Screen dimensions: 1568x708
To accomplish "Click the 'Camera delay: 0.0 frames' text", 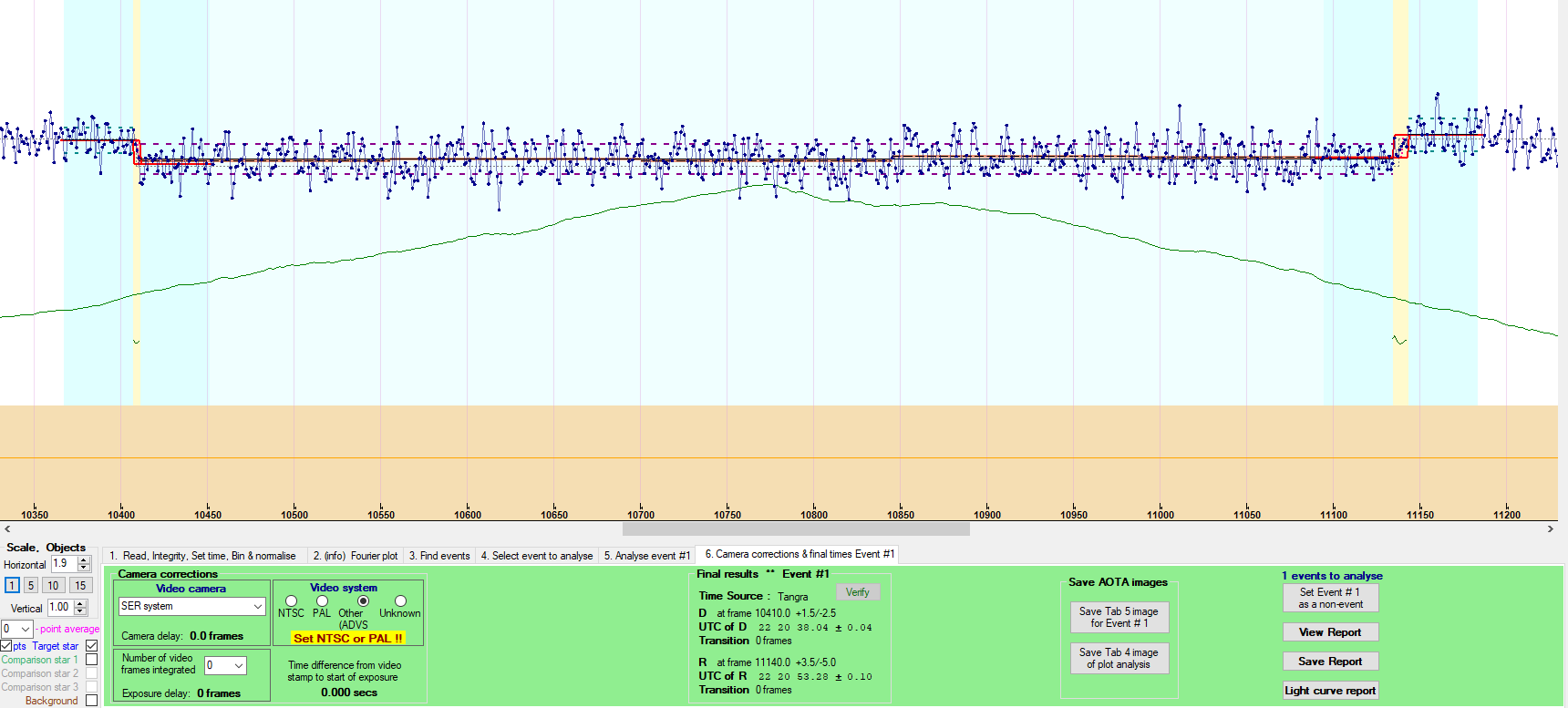I will point(182,636).
